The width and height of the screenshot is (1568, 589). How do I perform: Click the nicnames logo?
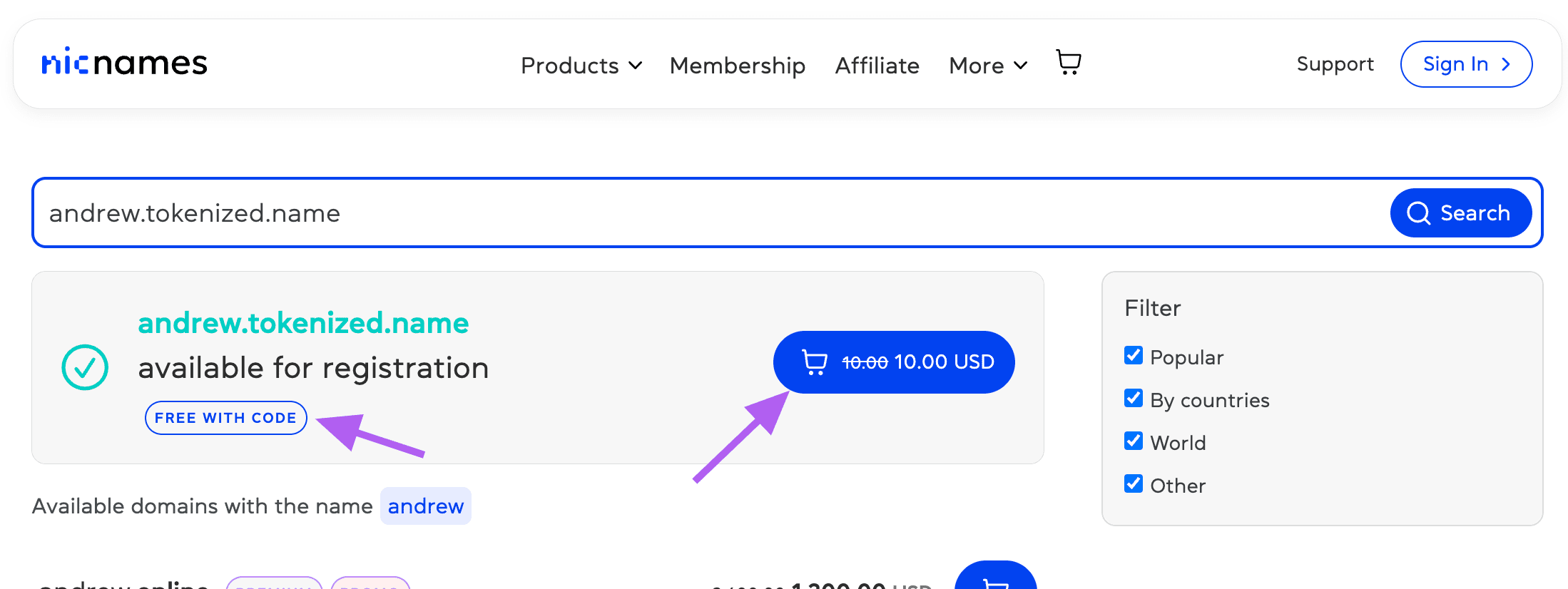(x=125, y=63)
